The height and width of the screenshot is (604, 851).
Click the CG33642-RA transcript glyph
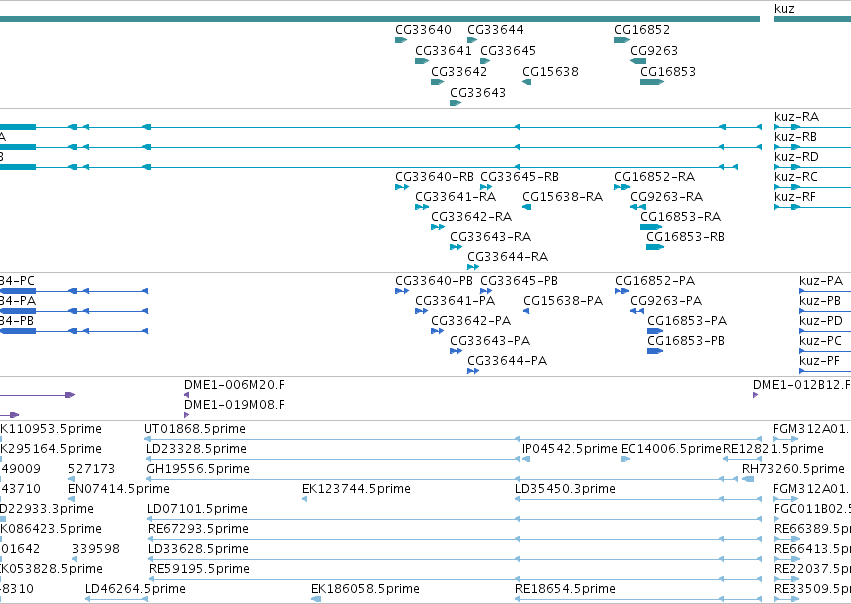pos(438,227)
